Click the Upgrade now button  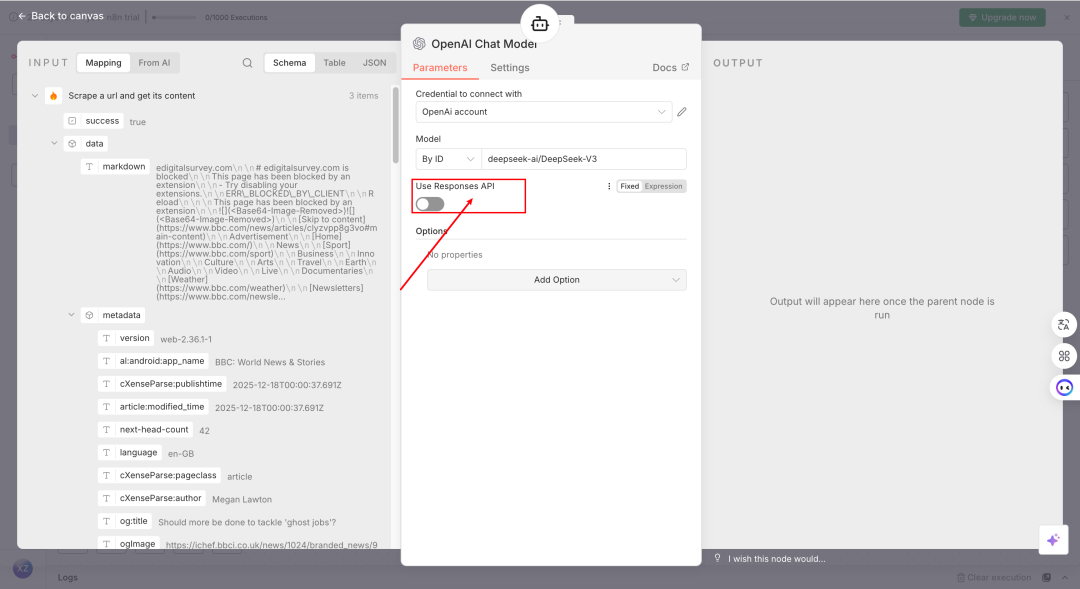coord(1002,17)
